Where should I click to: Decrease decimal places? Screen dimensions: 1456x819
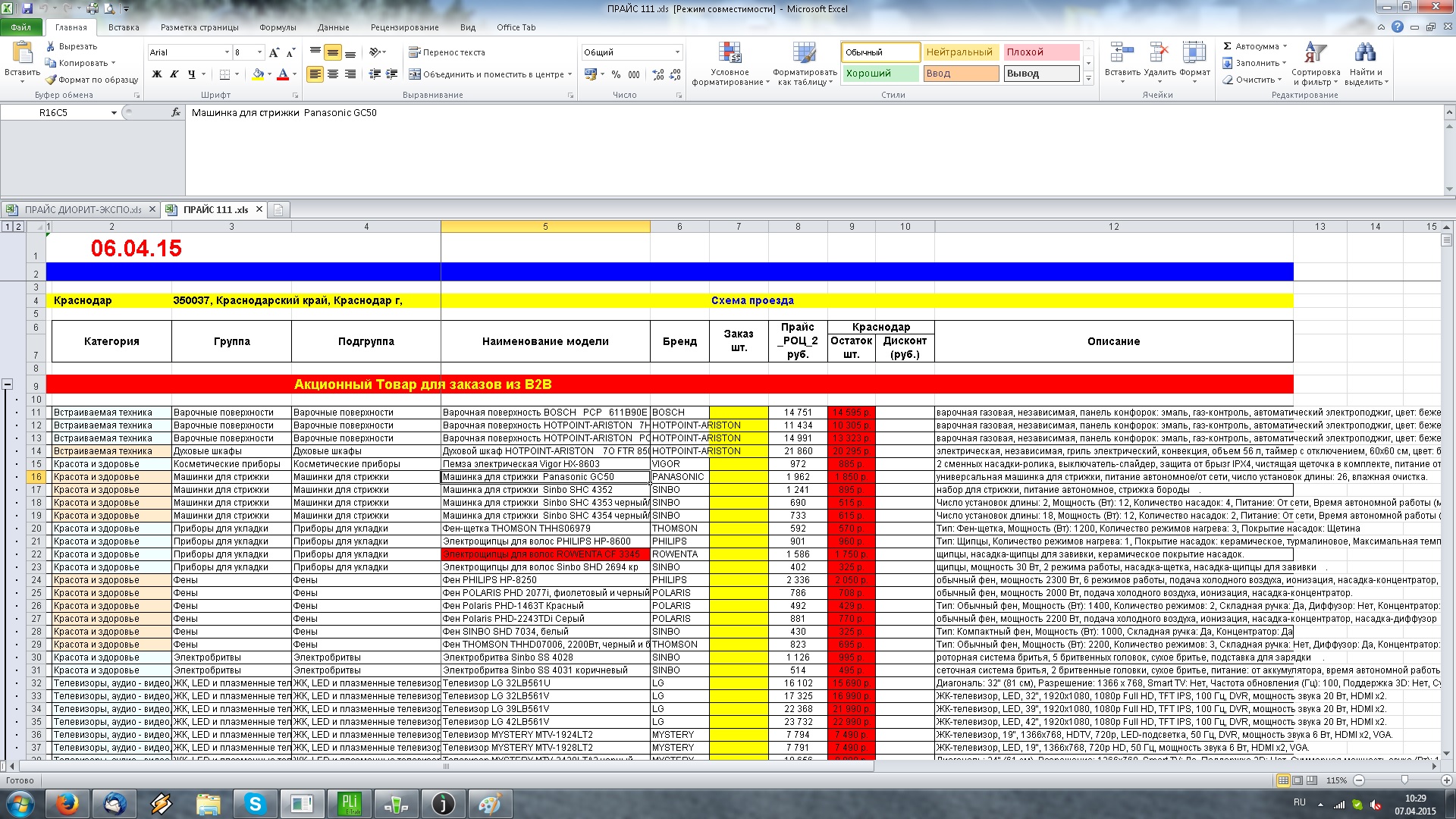tap(674, 74)
